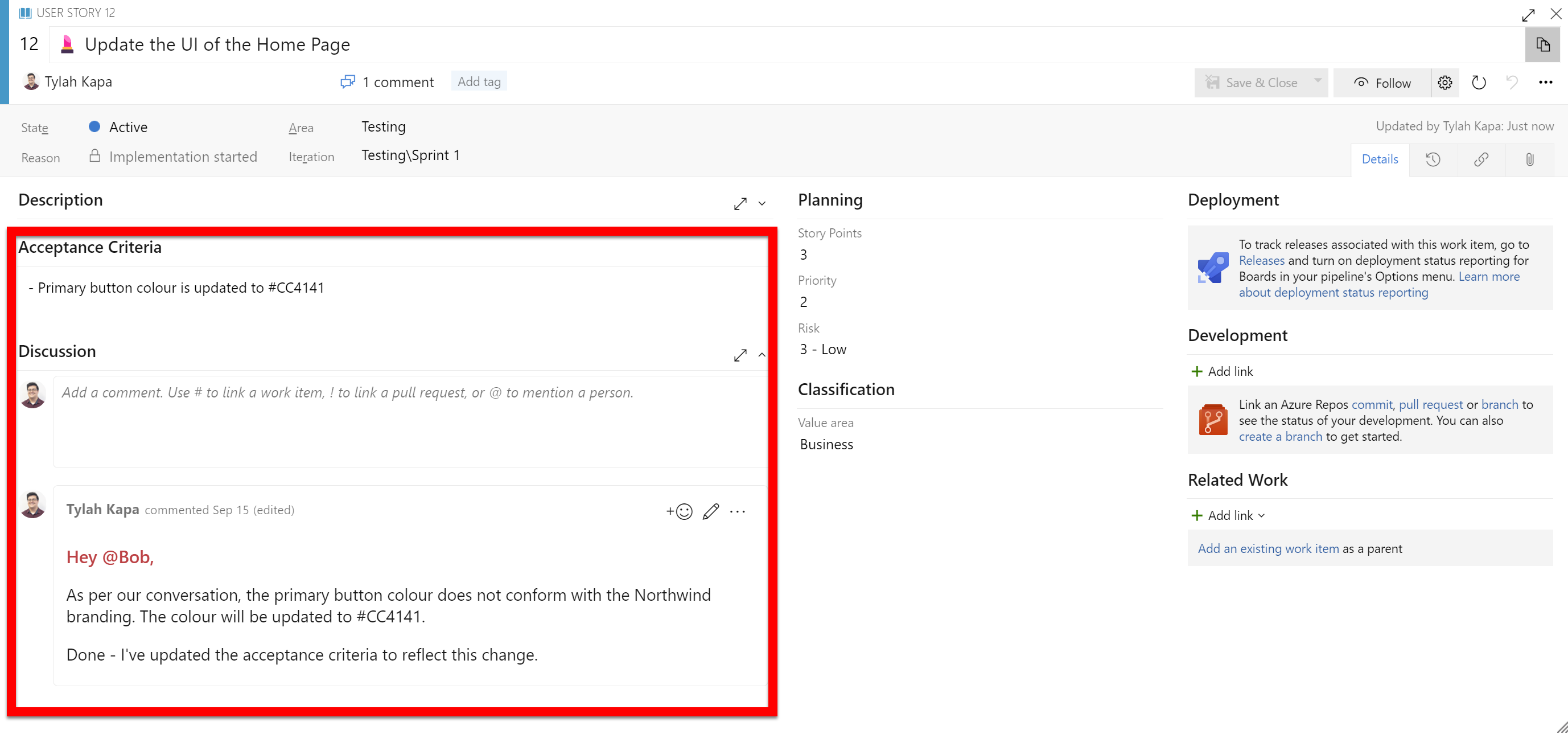Switch to the History tab
The height and width of the screenshot is (734, 1568).
pyautogui.click(x=1433, y=159)
